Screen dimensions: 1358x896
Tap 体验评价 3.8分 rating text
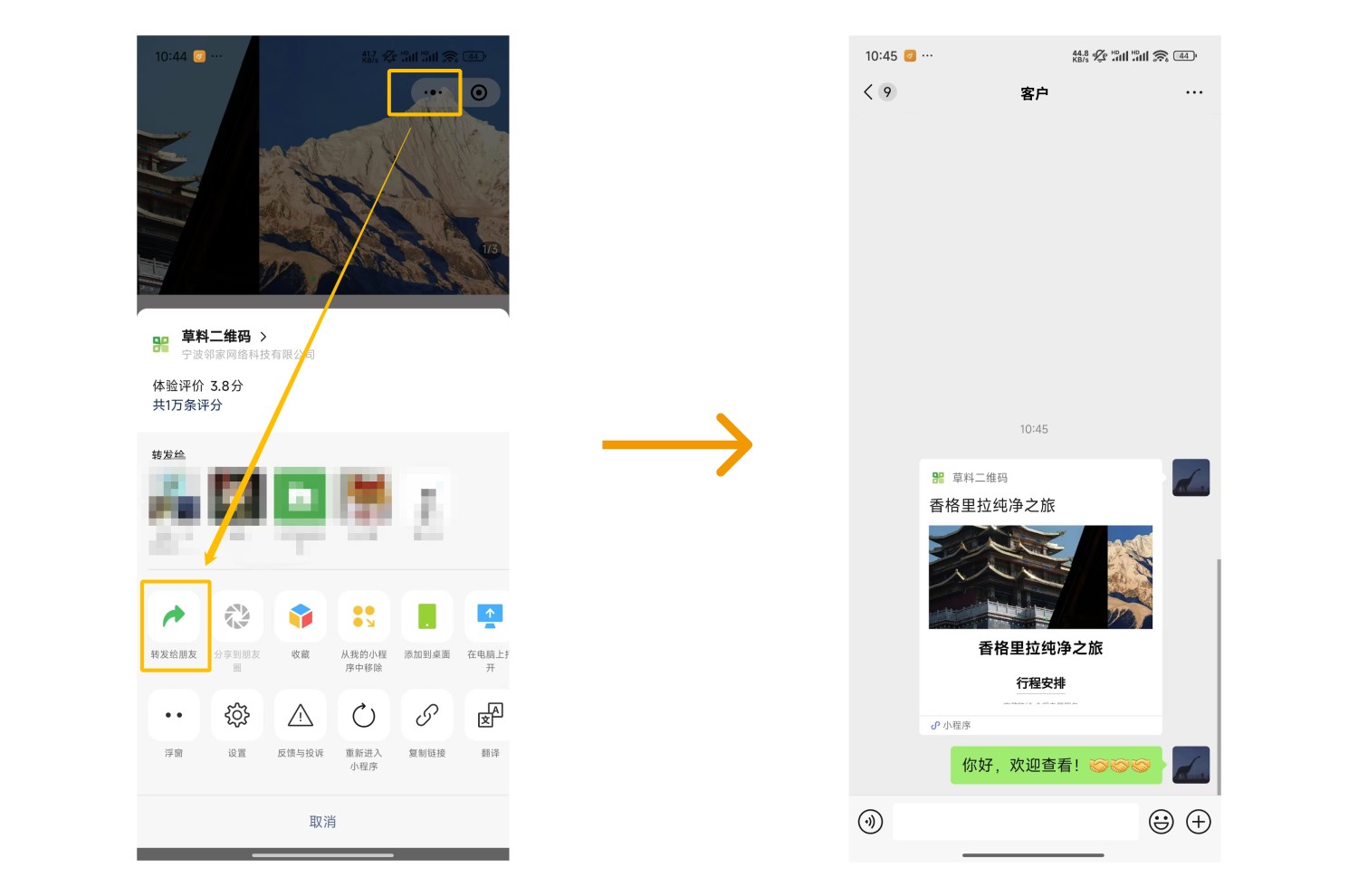click(197, 386)
